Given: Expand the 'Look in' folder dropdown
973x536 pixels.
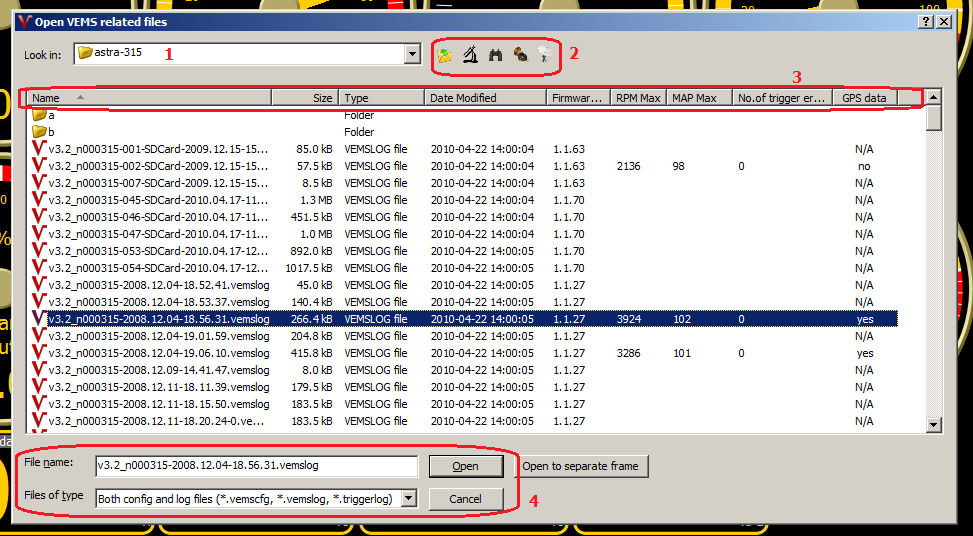Looking at the screenshot, I should tap(412, 54).
